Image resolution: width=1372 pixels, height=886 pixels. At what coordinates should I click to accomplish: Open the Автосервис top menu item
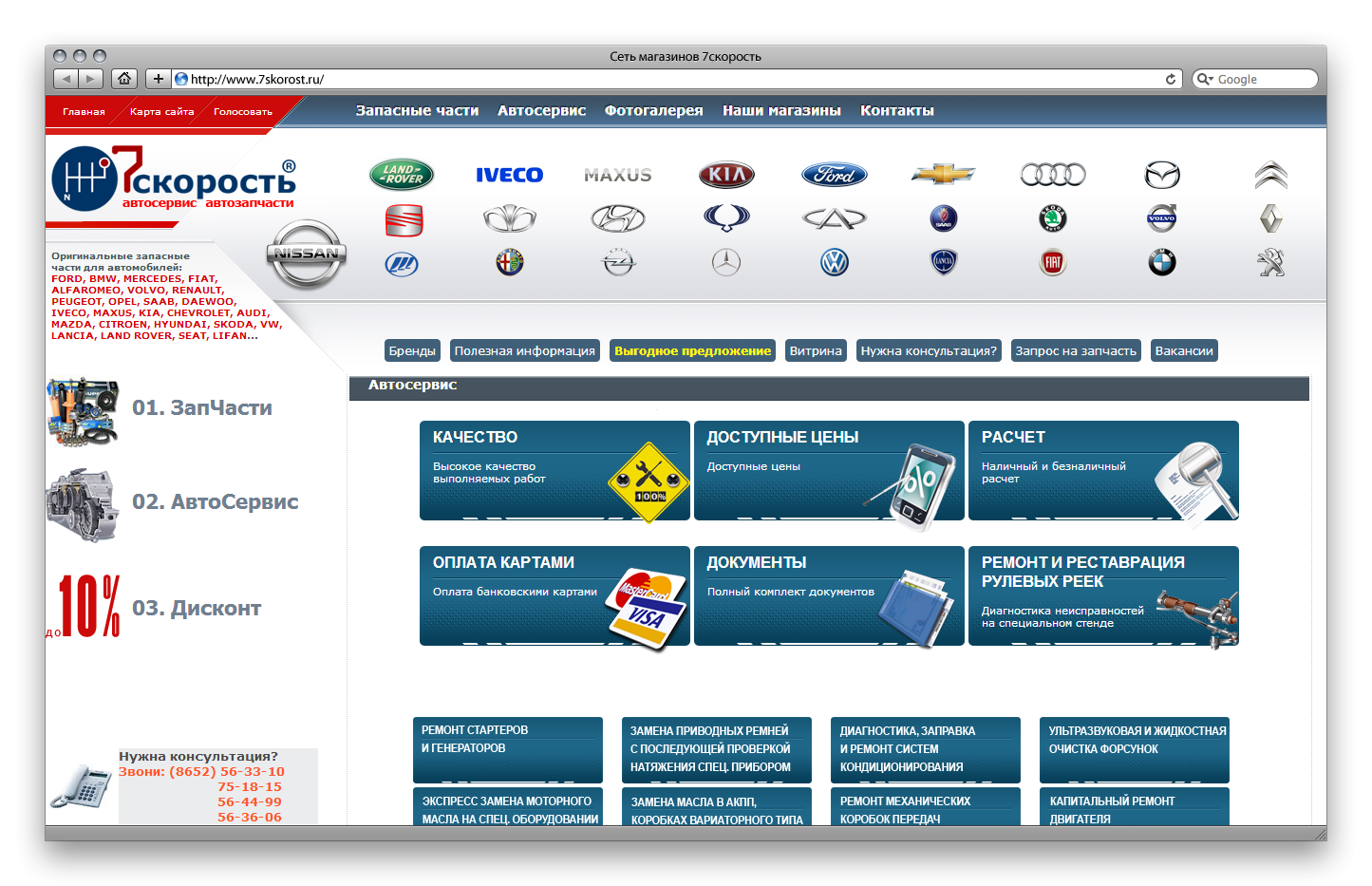(x=542, y=110)
